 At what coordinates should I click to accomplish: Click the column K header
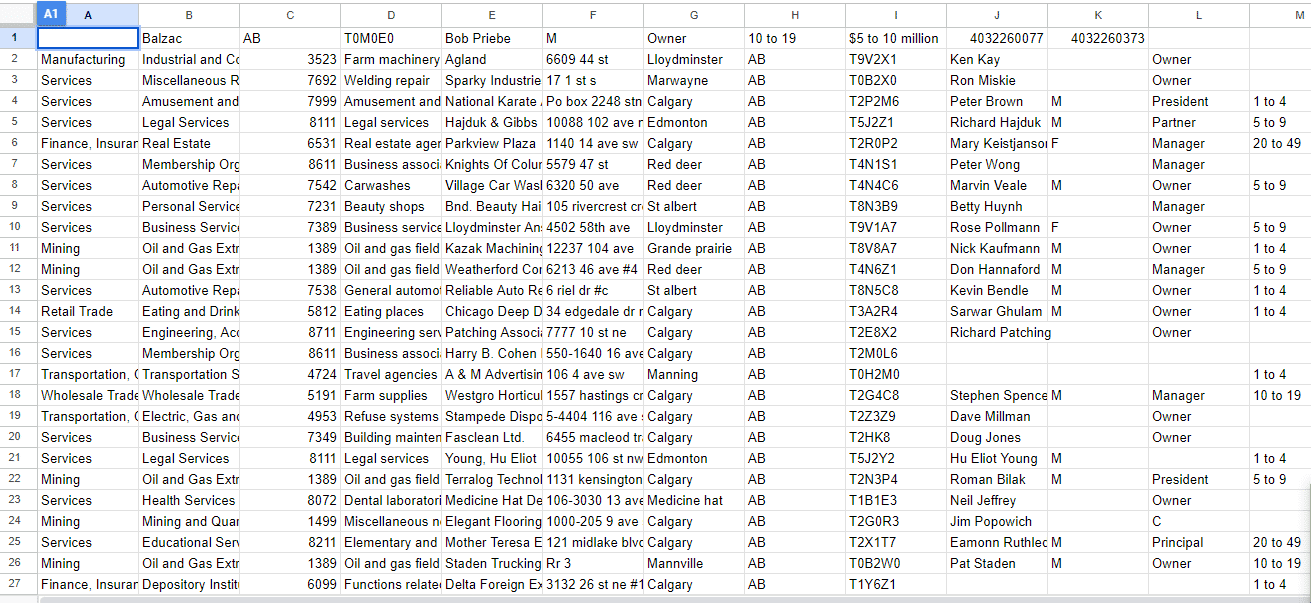[x=1097, y=15]
